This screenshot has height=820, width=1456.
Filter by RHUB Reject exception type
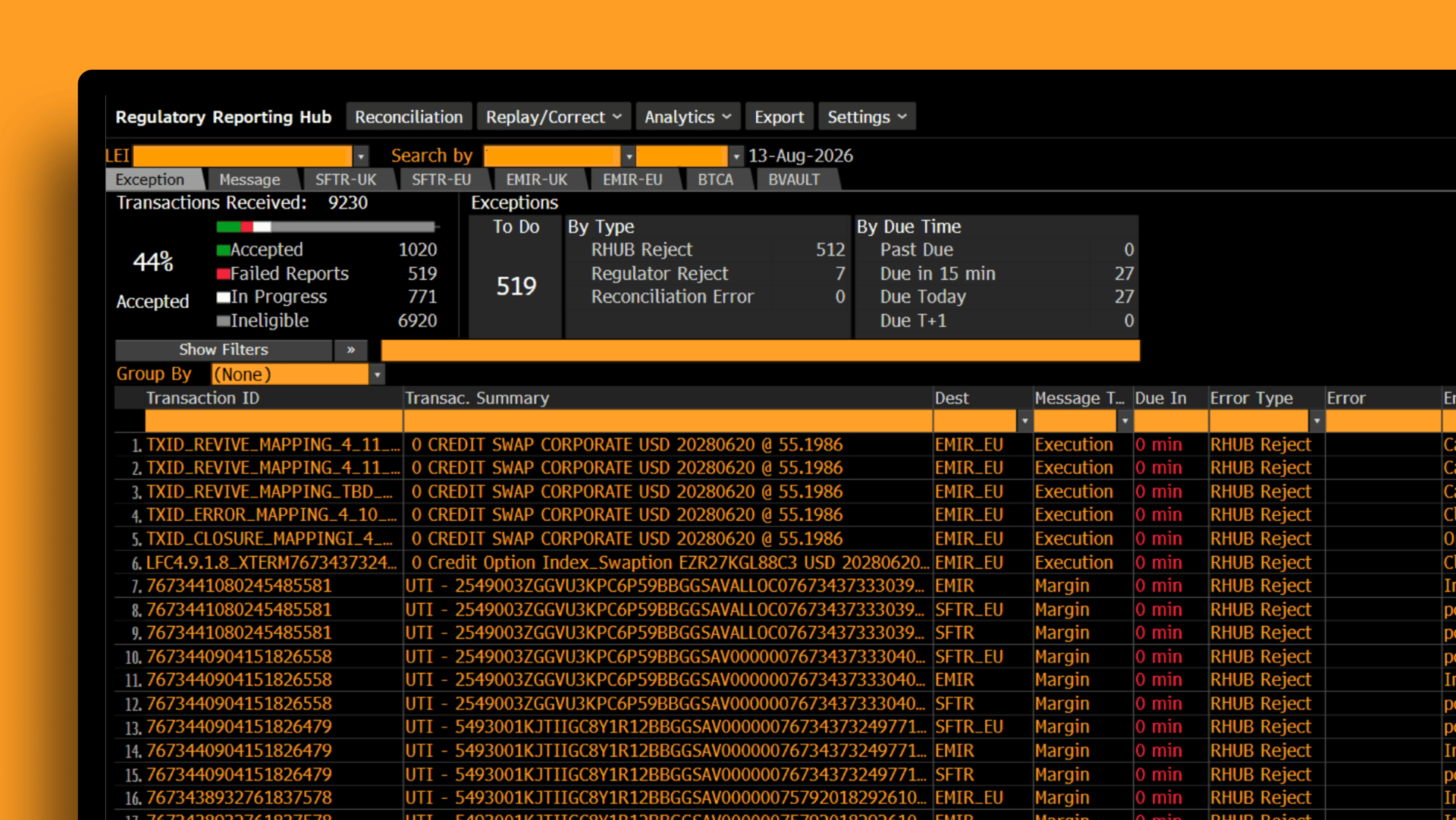pyautogui.click(x=706, y=250)
